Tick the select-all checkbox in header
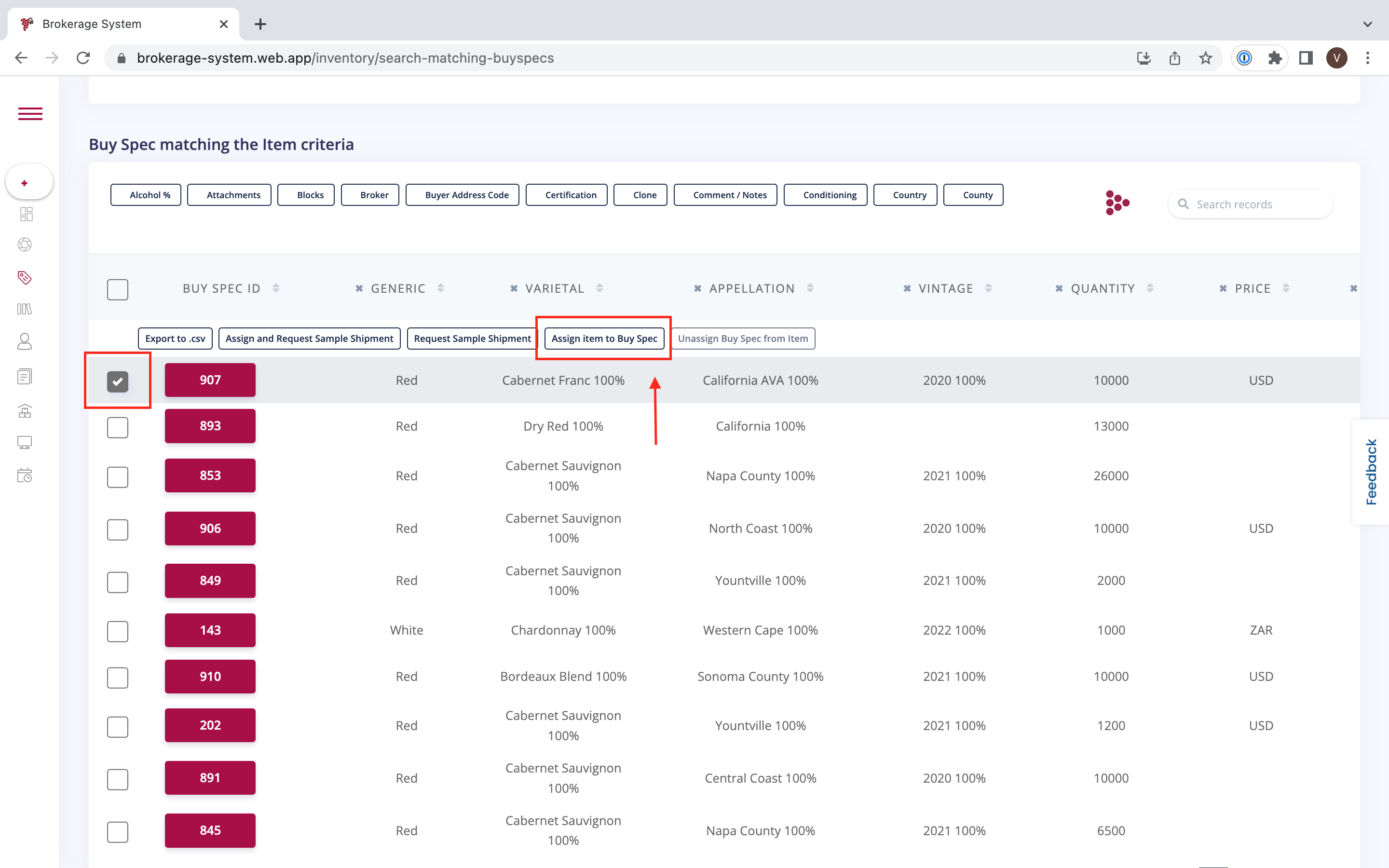1389x868 pixels. [x=118, y=289]
